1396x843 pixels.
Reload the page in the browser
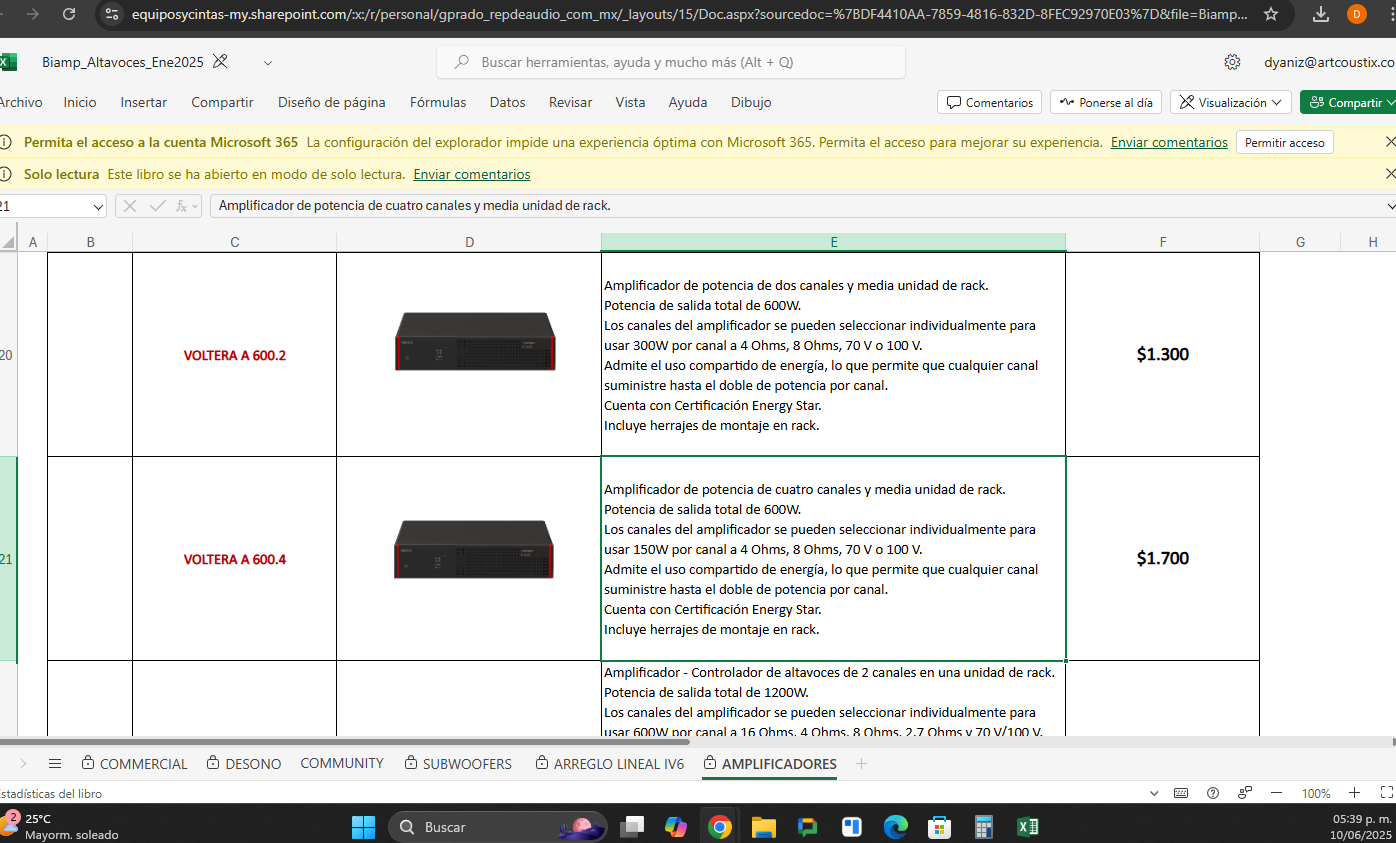pyautogui.click(x=69, y=14)
